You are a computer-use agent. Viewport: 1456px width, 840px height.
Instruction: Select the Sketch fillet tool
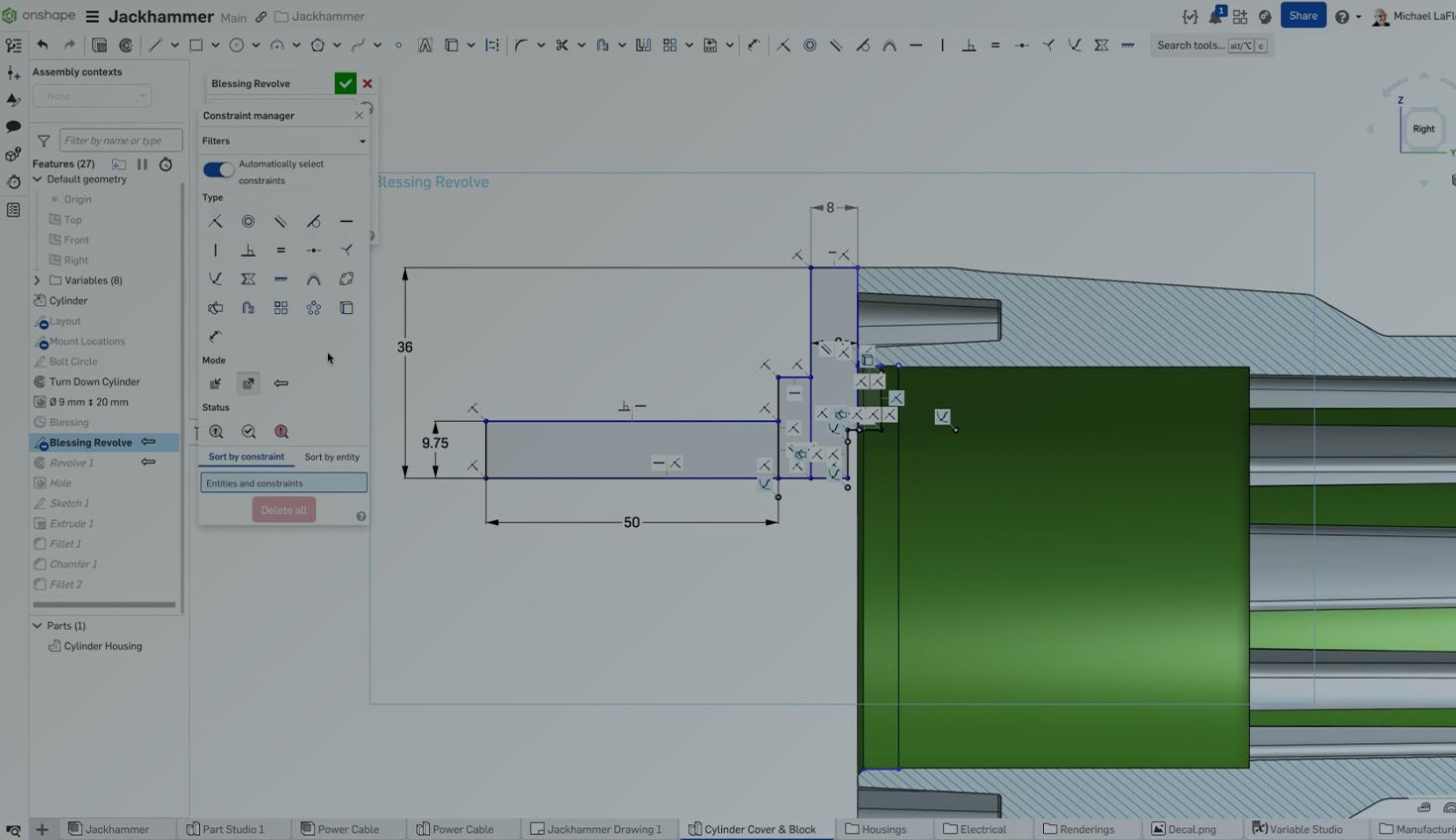521,46
